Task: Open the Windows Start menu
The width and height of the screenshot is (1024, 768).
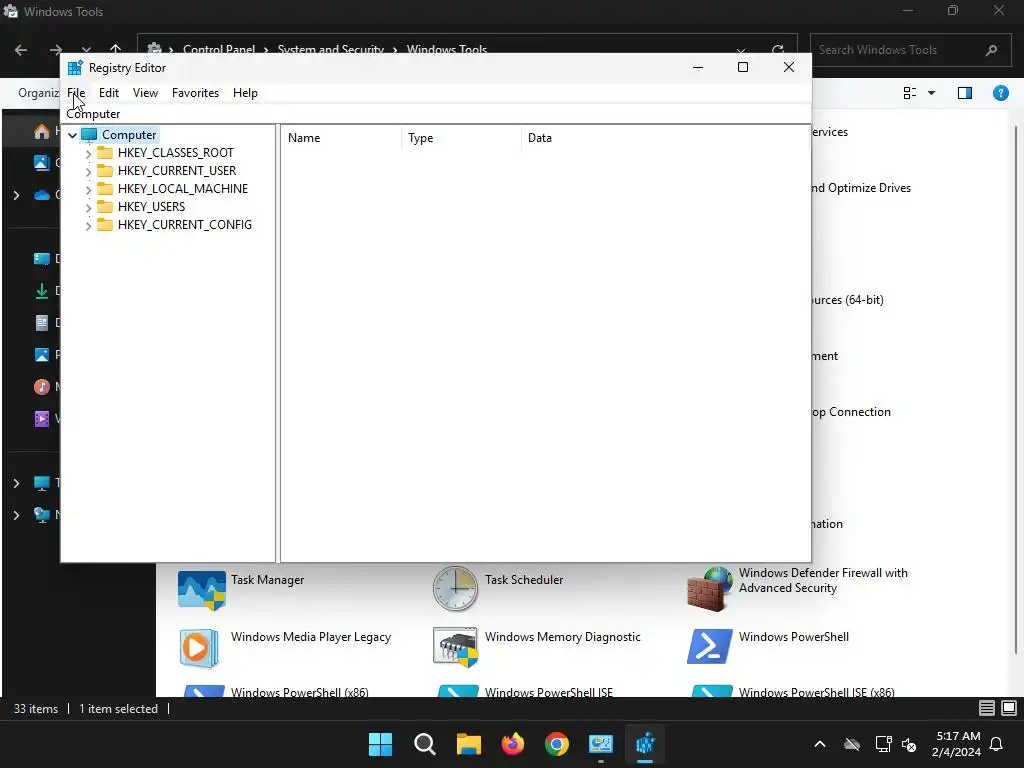Action: point(380,744)
